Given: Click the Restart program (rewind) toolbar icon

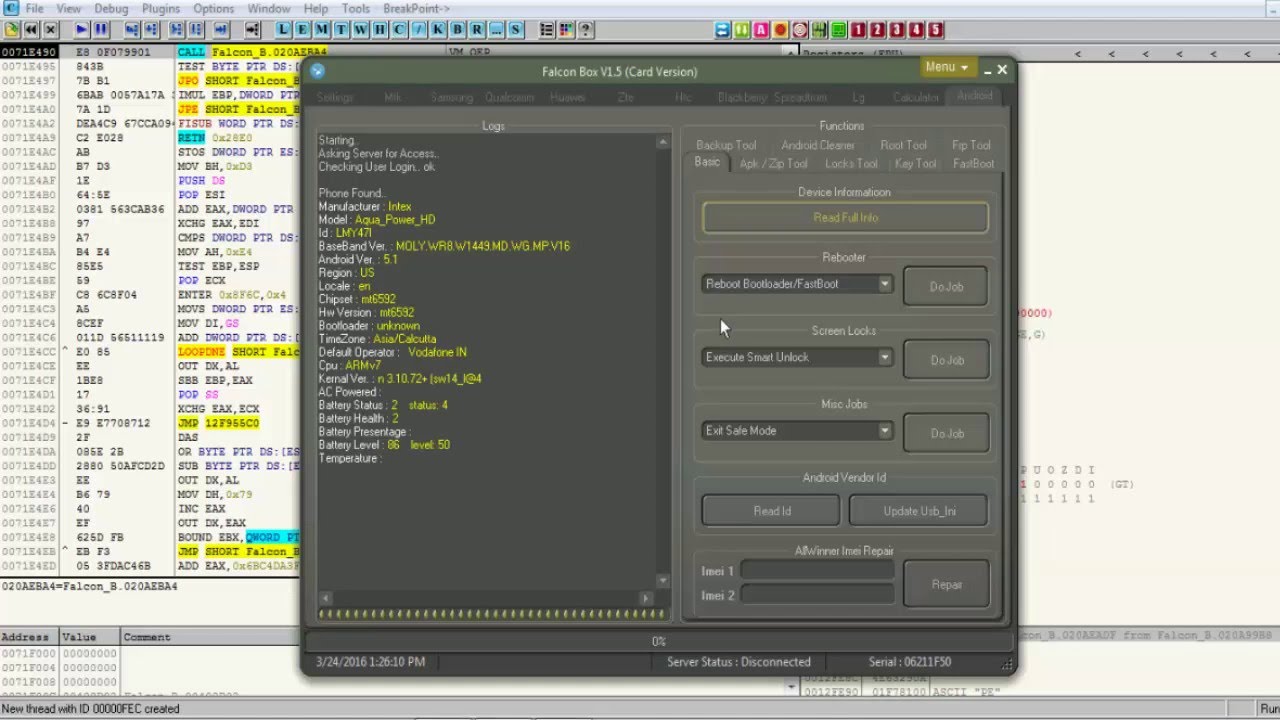Looking at the screenshot, I should [x=31, y=29].
